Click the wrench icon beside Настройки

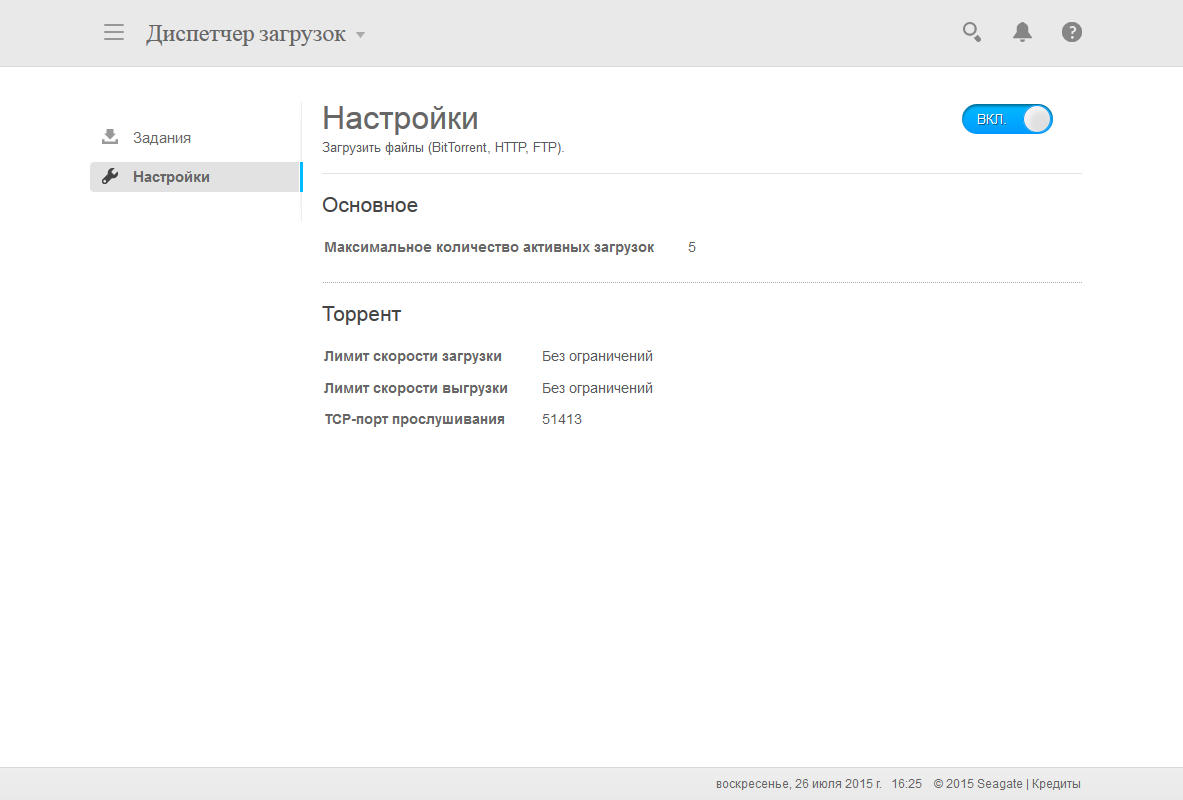(110, 177)
